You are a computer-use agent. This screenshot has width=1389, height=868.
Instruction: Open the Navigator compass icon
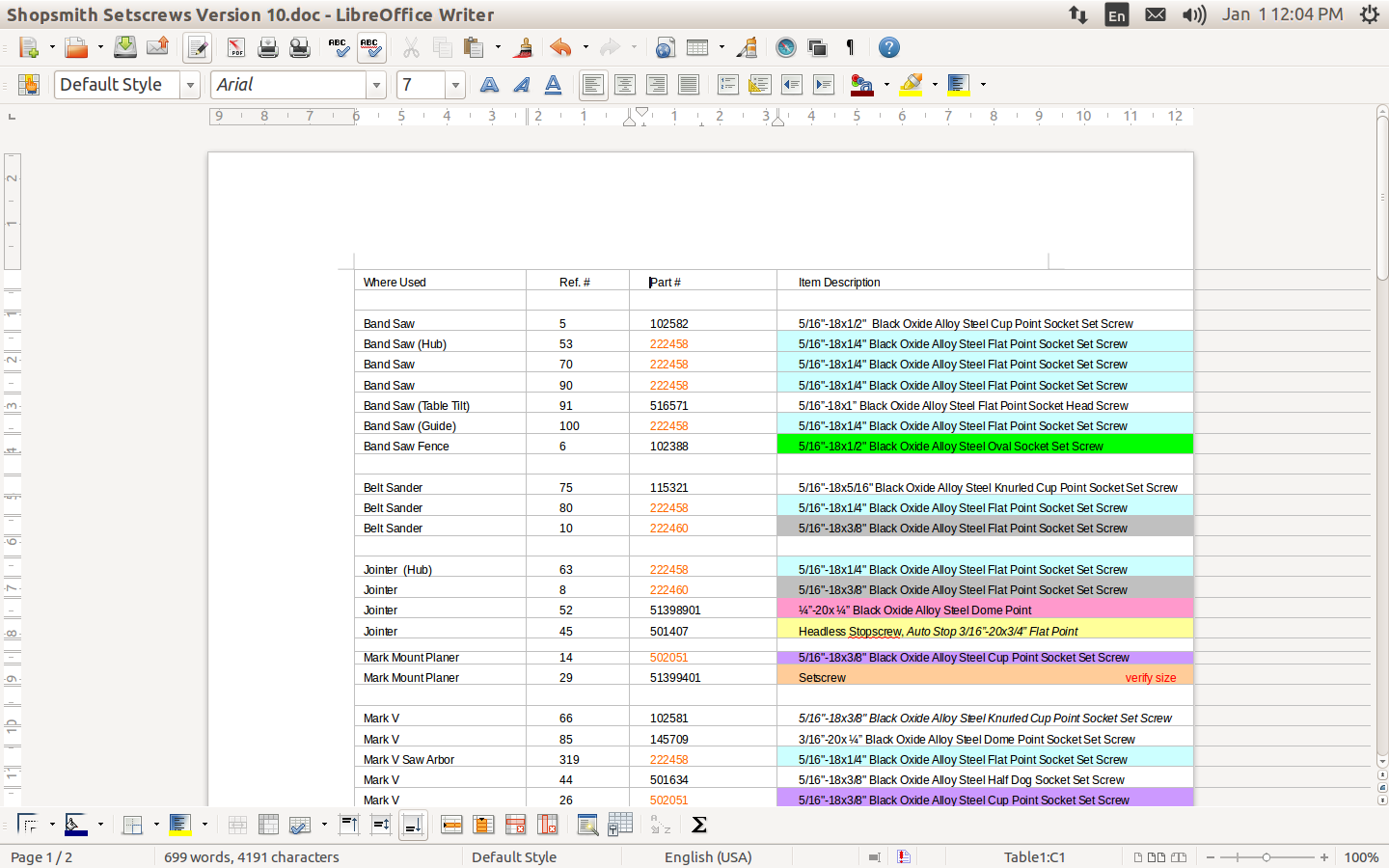(786, 47)
